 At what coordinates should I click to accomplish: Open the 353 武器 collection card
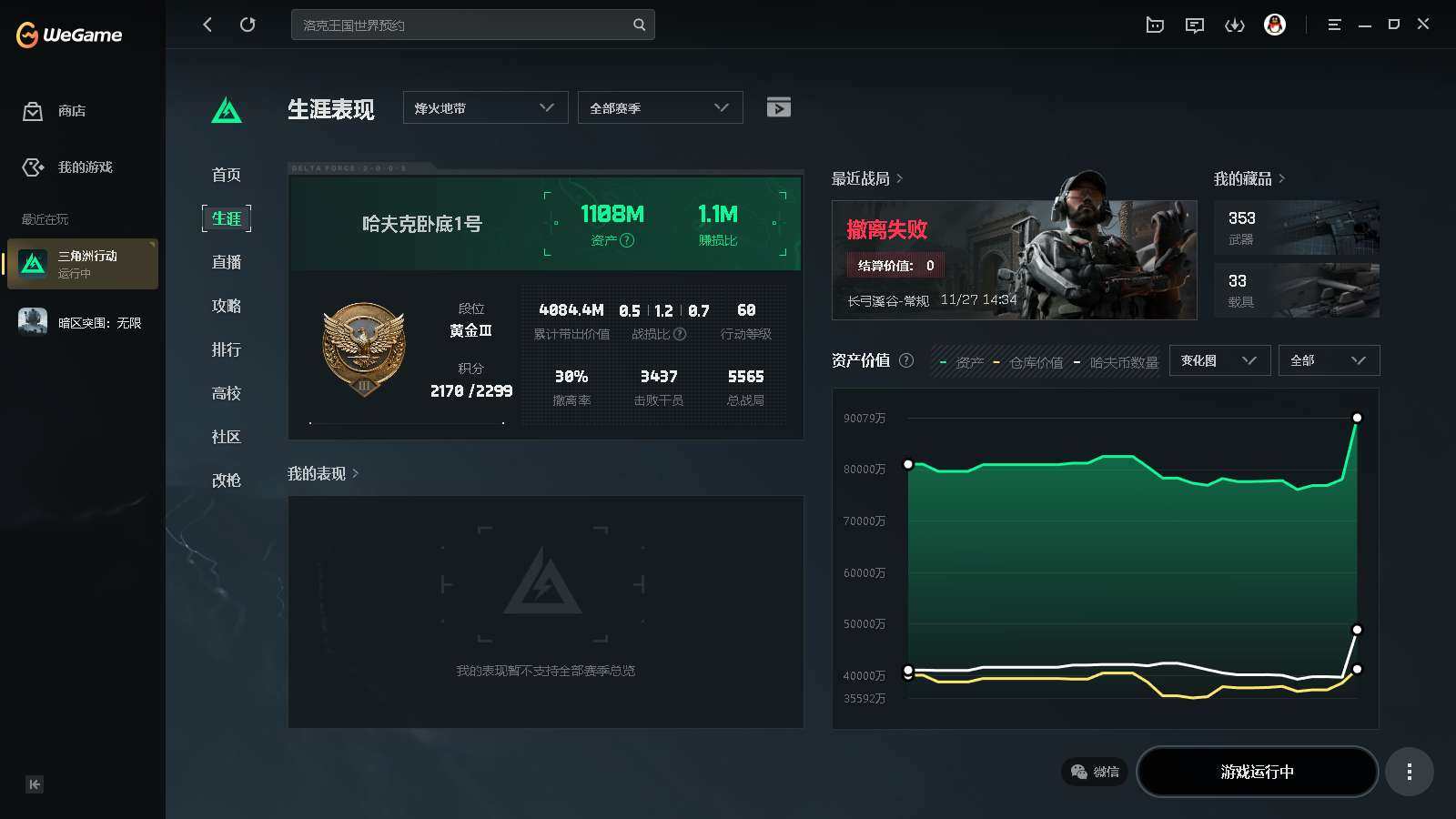[1297, 227]
